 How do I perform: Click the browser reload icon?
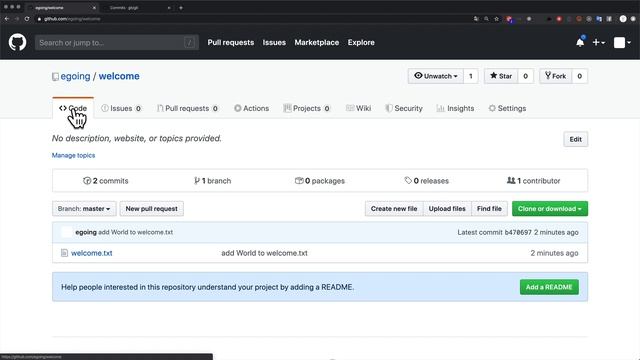coord(27,19)
